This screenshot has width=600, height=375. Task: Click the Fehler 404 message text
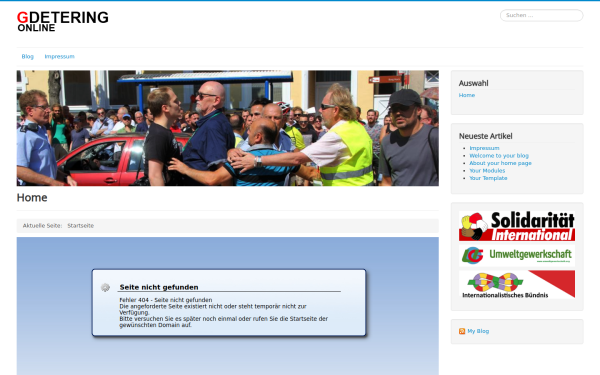coord(166,300)
